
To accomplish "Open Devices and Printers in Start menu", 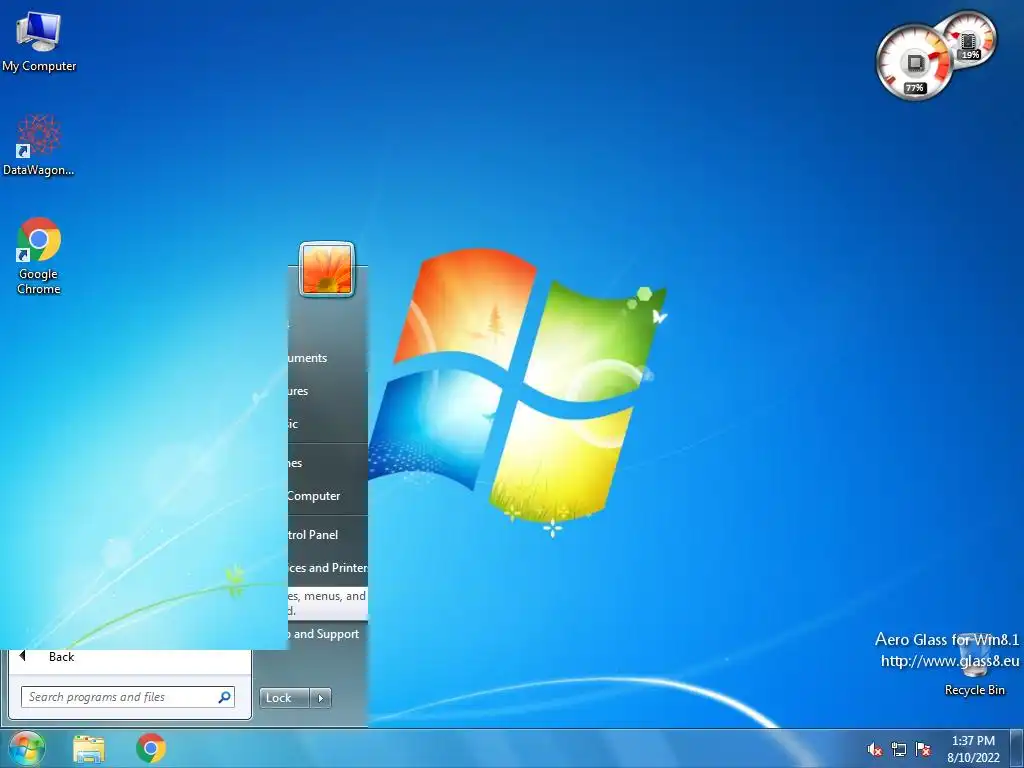I will [x=328, y=568].
